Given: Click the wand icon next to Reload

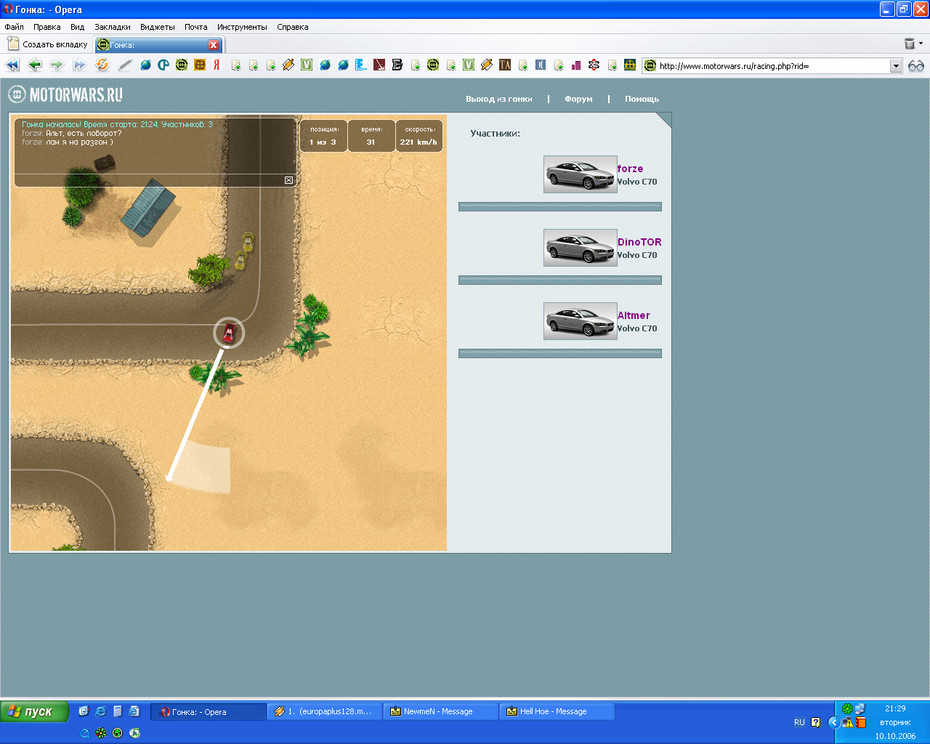Looking at the screenshot, I should click(125, 65).
